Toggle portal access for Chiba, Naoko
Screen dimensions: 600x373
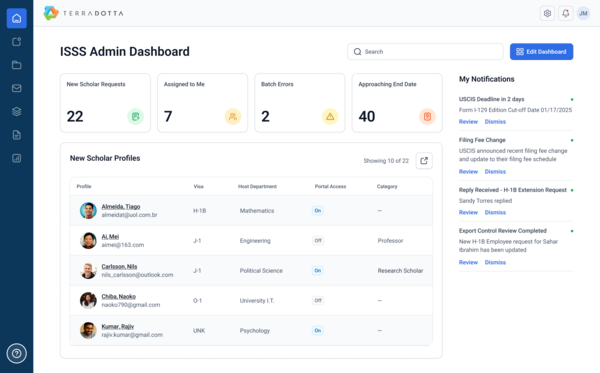point(318,300)
